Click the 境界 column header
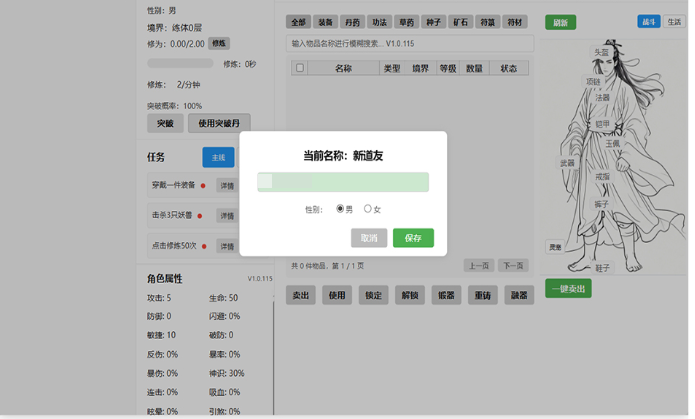 (420, 68)
